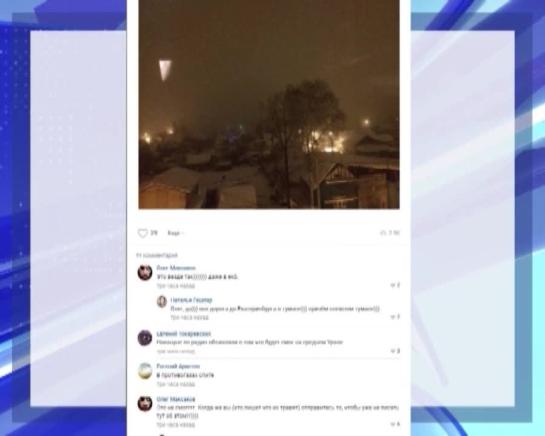Open author name above "В противогазах спите"
Viewport: 545px width, 436px height.
[x=178, y=366]
